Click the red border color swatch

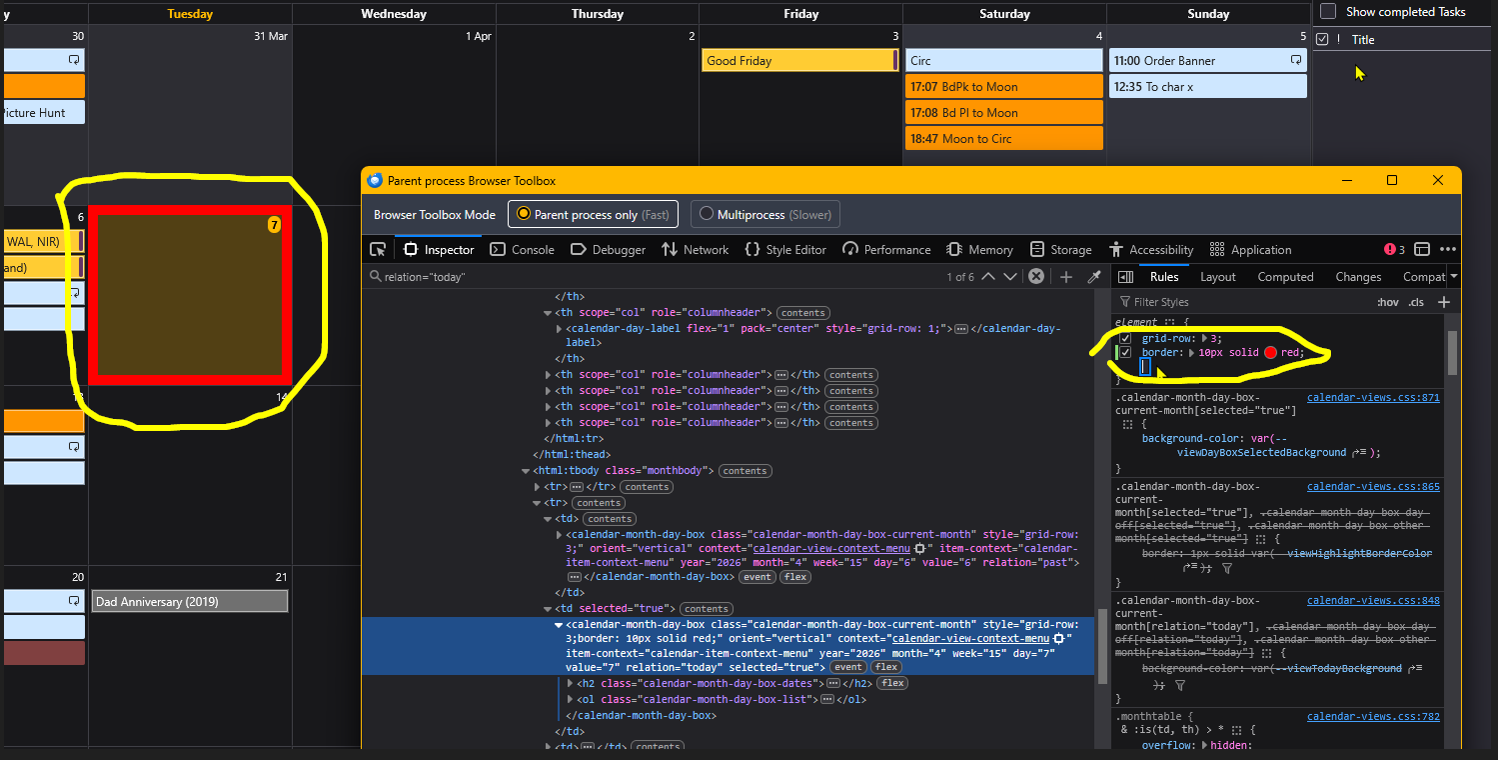1270,353
